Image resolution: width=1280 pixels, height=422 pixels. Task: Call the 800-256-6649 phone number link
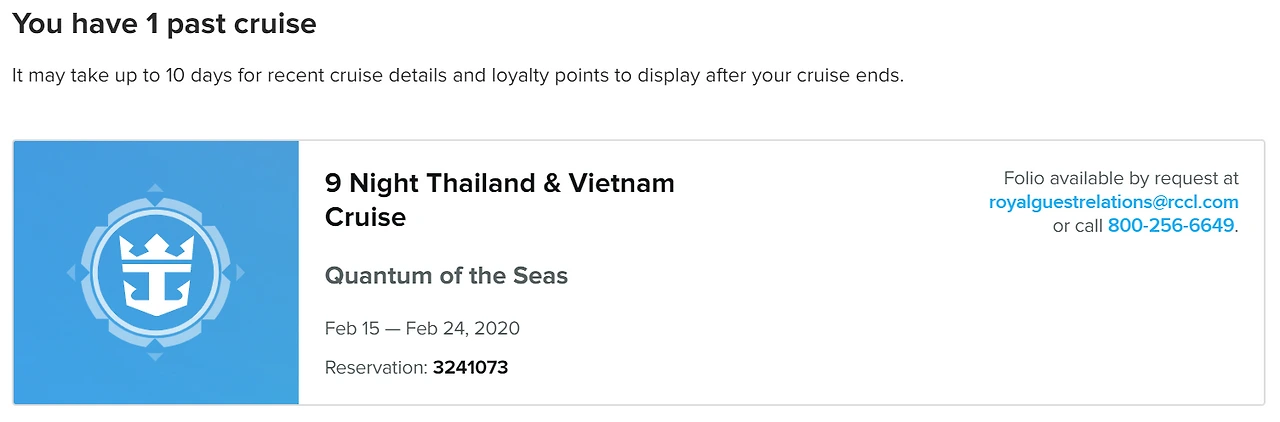click(1170, 226)
